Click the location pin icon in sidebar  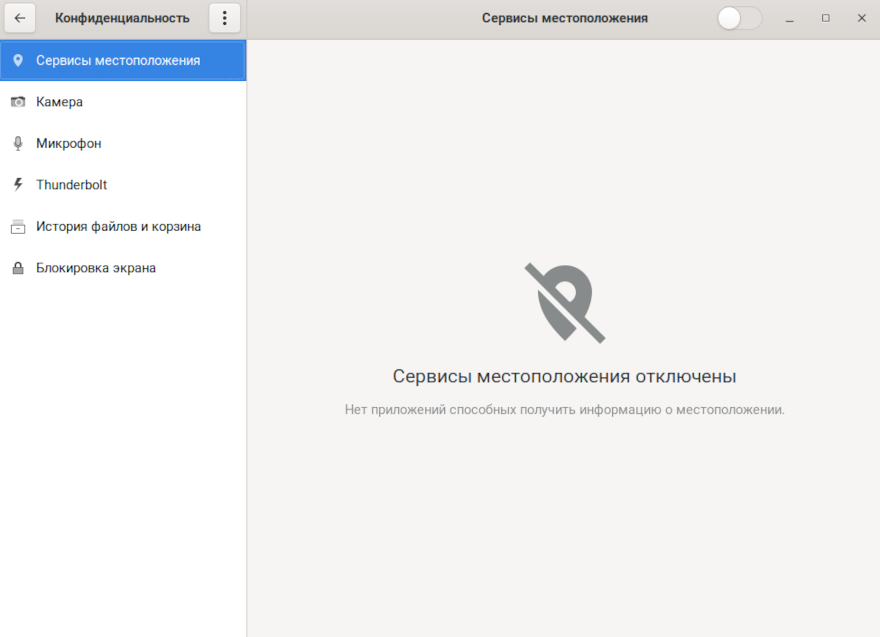pyautogui.click(x=17, y=60)
